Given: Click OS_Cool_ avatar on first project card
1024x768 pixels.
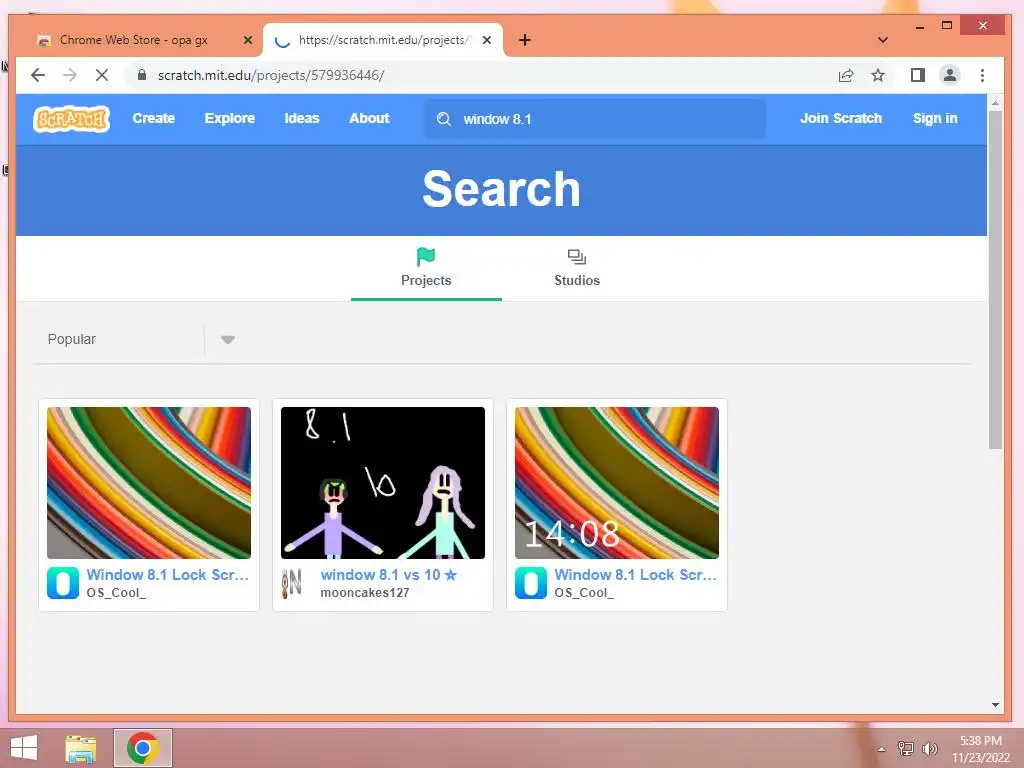Looking at the screenshot, I should (x=63, y=583).
